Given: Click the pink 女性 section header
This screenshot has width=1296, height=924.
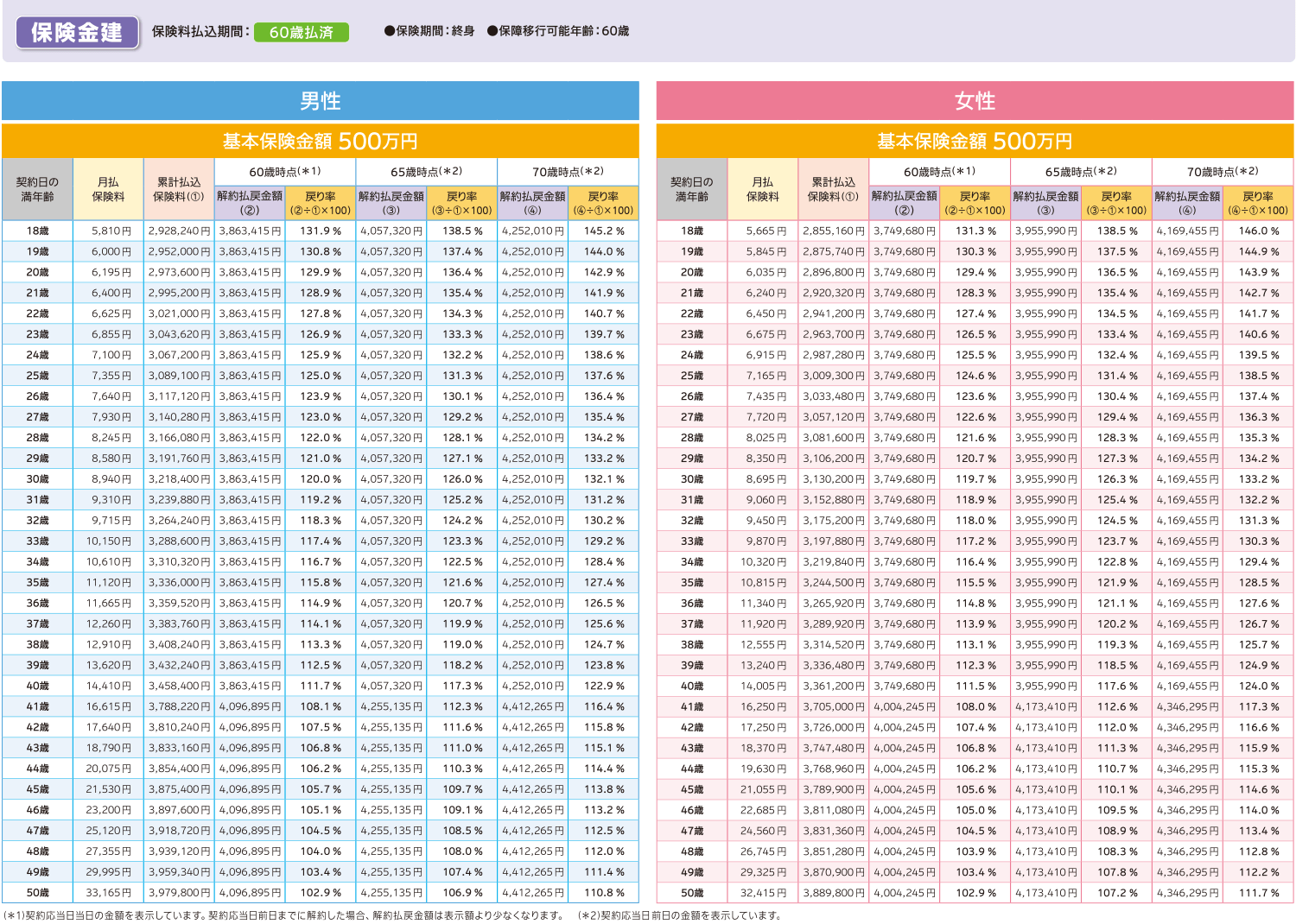Looking at the screenshot, I should coord(975,101).
